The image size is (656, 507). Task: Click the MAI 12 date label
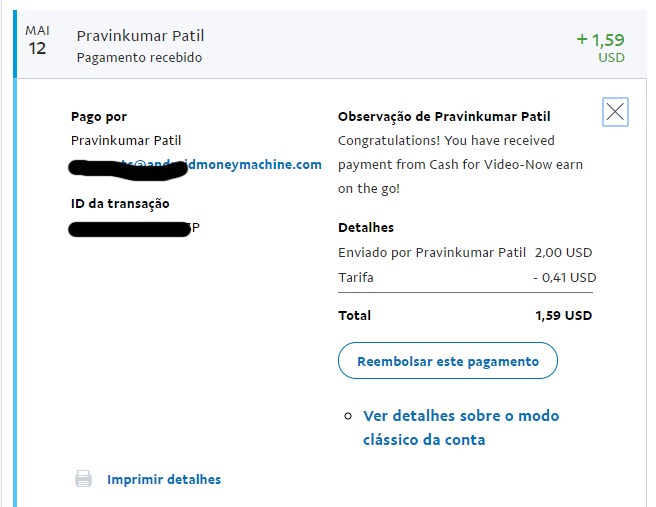click(x=37, y=41)
